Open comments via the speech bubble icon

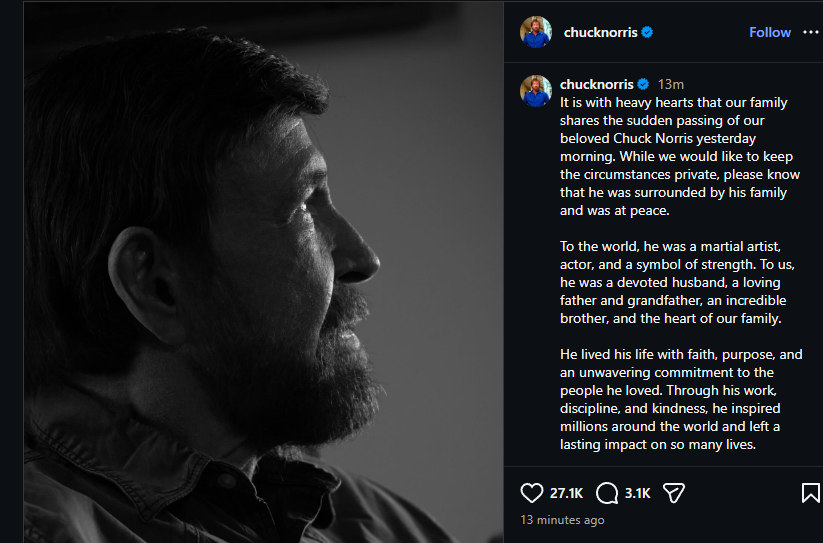[607, 493]
